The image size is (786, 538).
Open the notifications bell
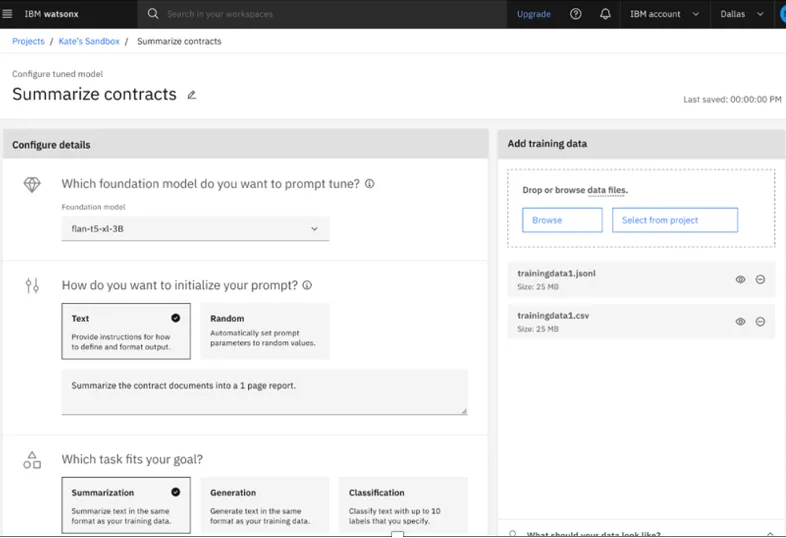[x=605, y=14]
